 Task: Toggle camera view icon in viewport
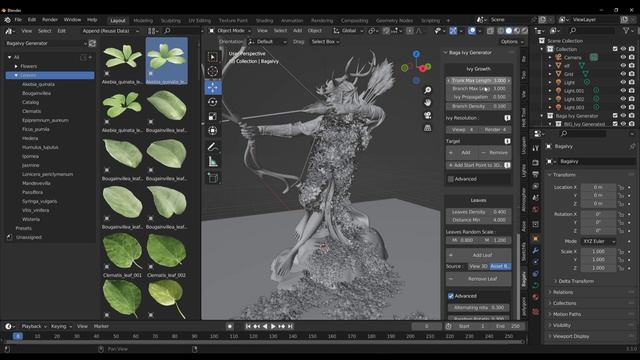[427, 115]
